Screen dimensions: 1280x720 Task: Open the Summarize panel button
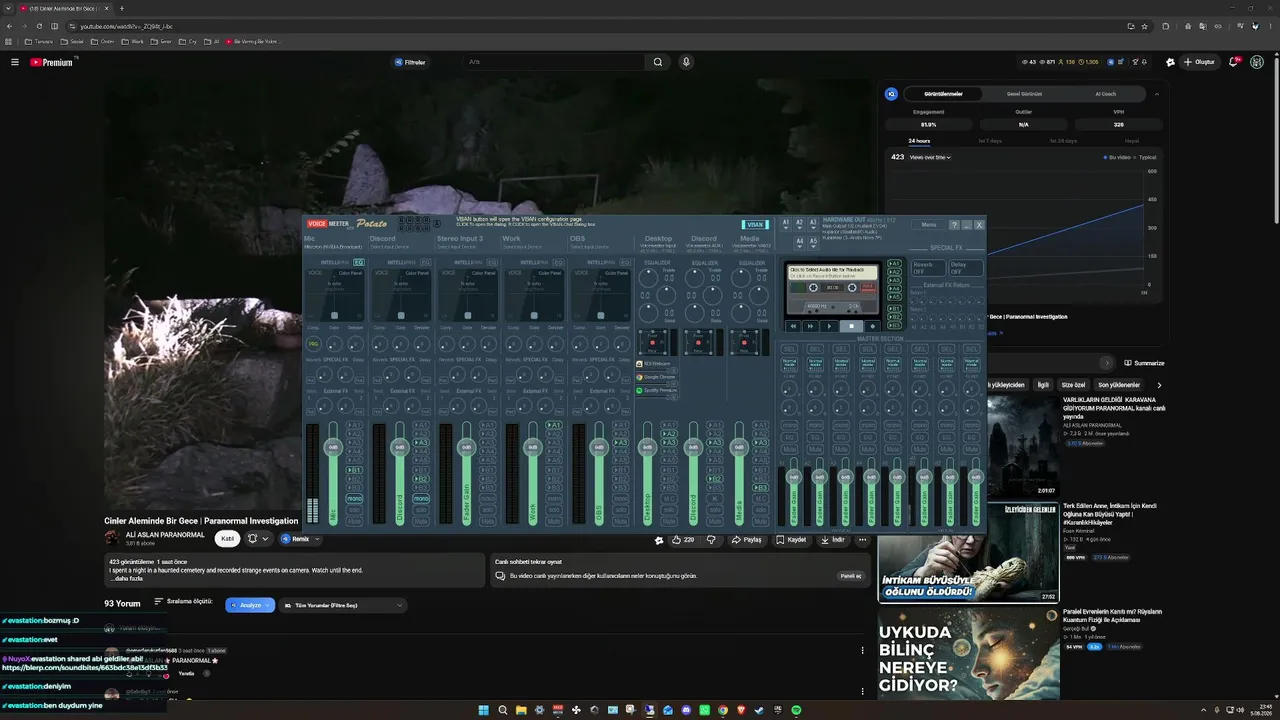pos(1144,363)
